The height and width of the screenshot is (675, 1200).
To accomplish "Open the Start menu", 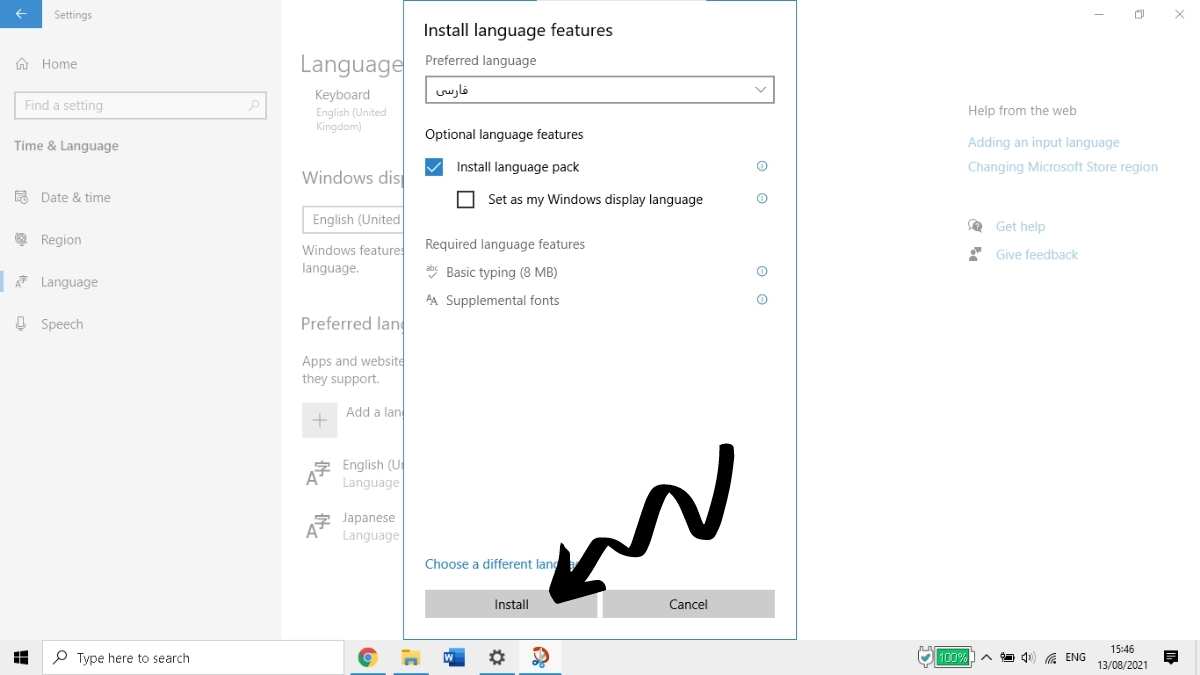I will pyautogui.click(x=20, y=657).
